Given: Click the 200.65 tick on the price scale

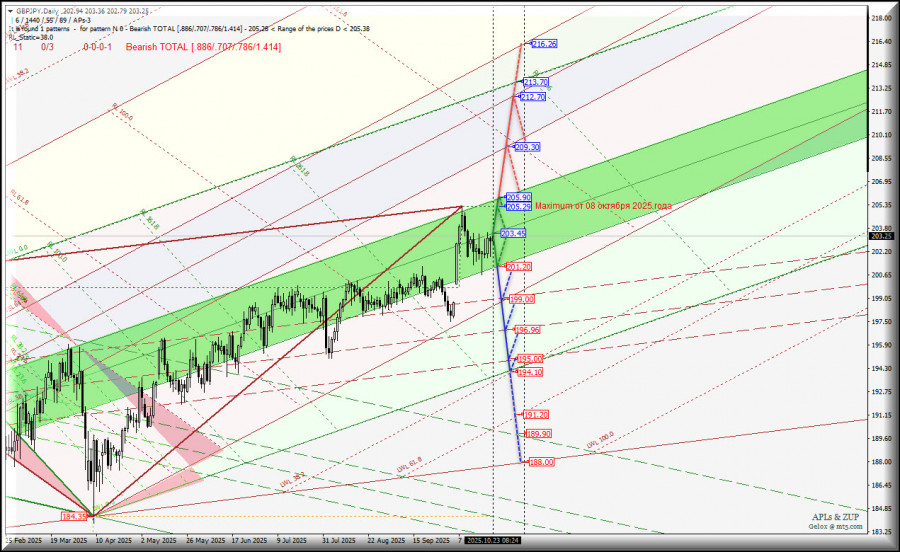Looking at the screenshot, I should point(882,275).
